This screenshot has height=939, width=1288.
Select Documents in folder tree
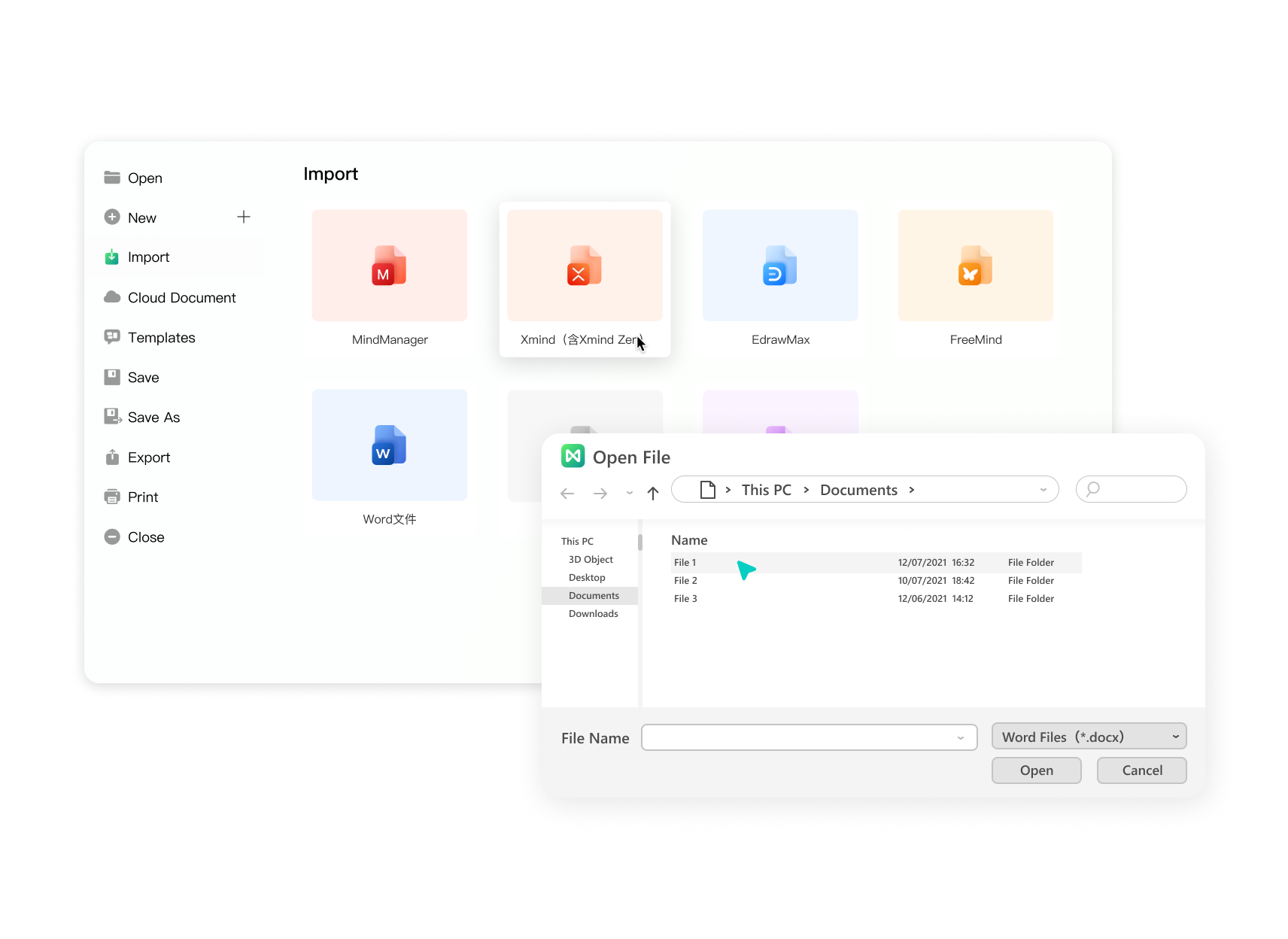(x=590, y=596)
